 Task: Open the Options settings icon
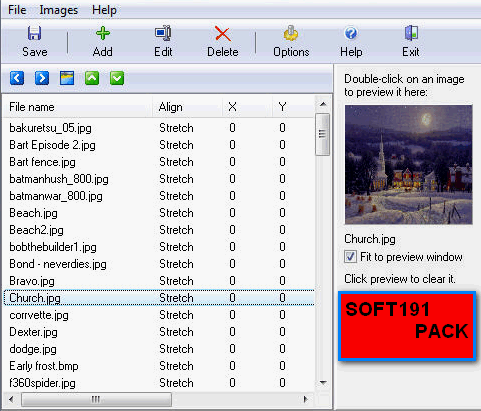tap(291, 33)
